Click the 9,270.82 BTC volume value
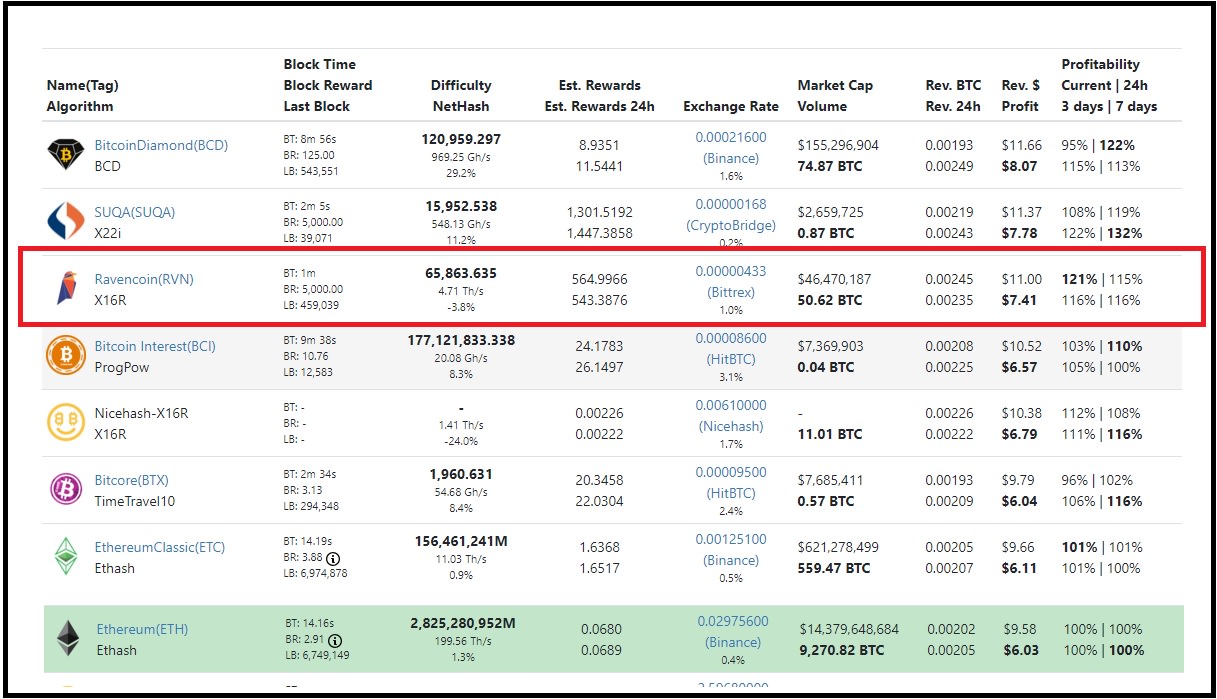1217x699 pixels. point(842,650)
